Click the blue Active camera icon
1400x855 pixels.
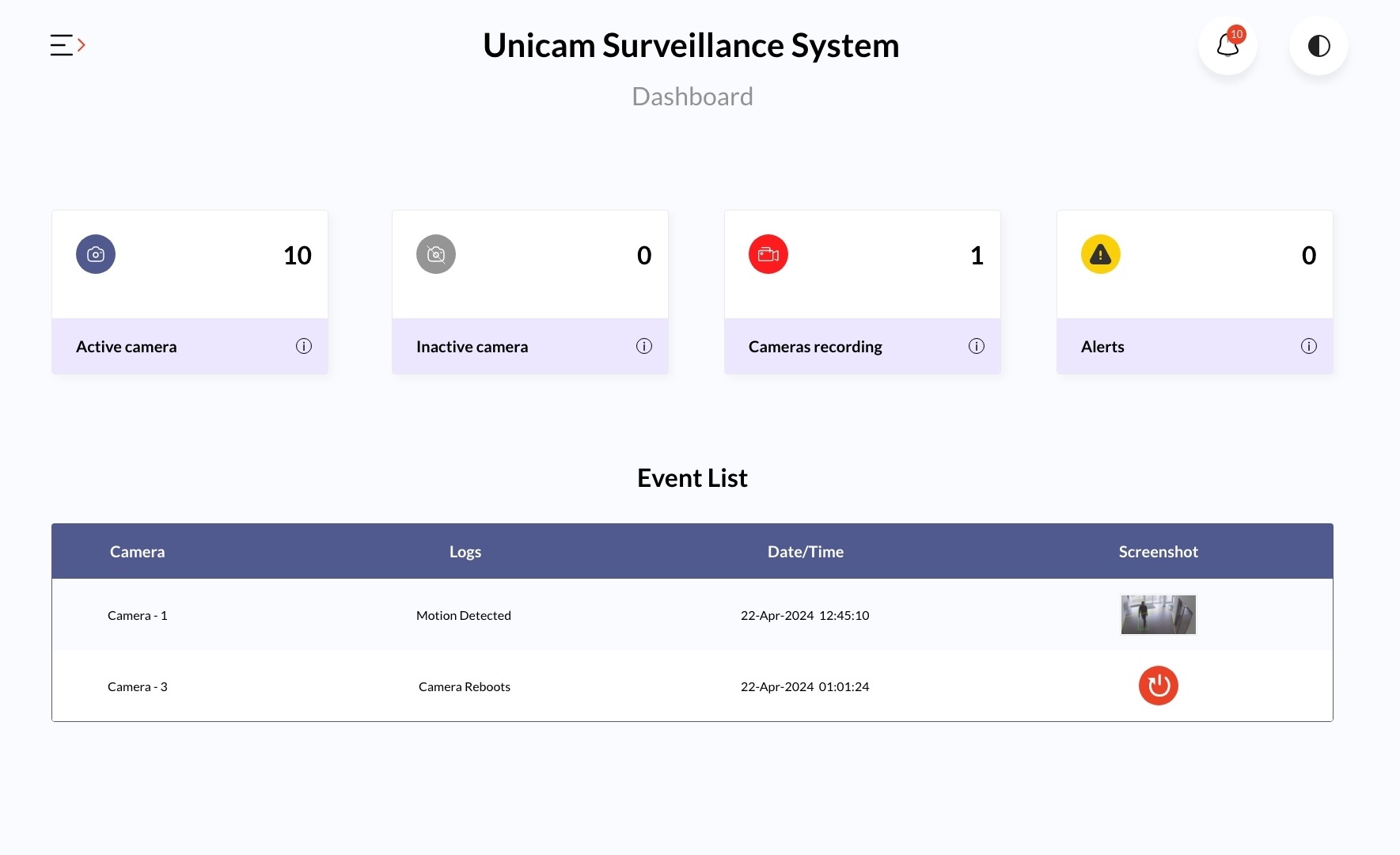(x=96, y=254)
